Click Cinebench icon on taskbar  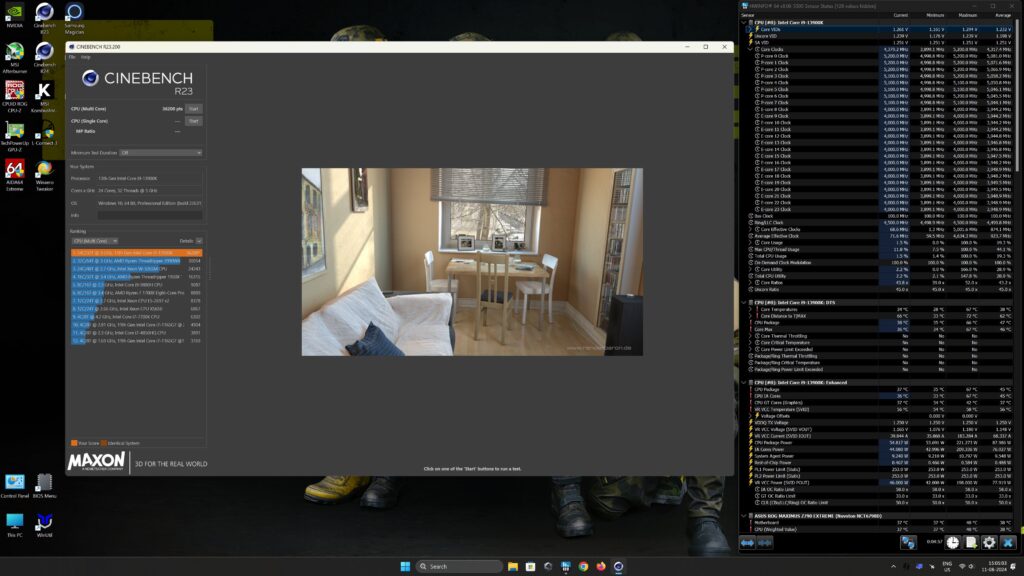click(x=618, y=566)
